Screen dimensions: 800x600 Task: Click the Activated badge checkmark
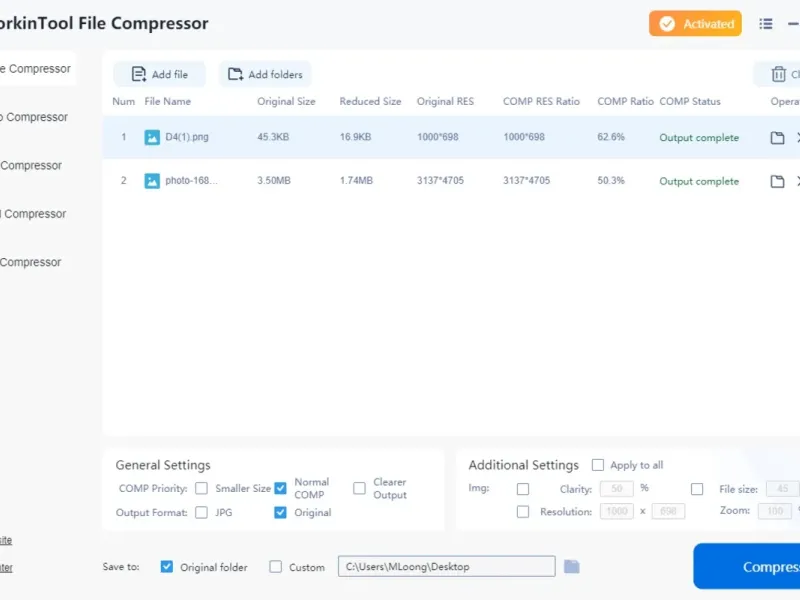coord(667,23)
